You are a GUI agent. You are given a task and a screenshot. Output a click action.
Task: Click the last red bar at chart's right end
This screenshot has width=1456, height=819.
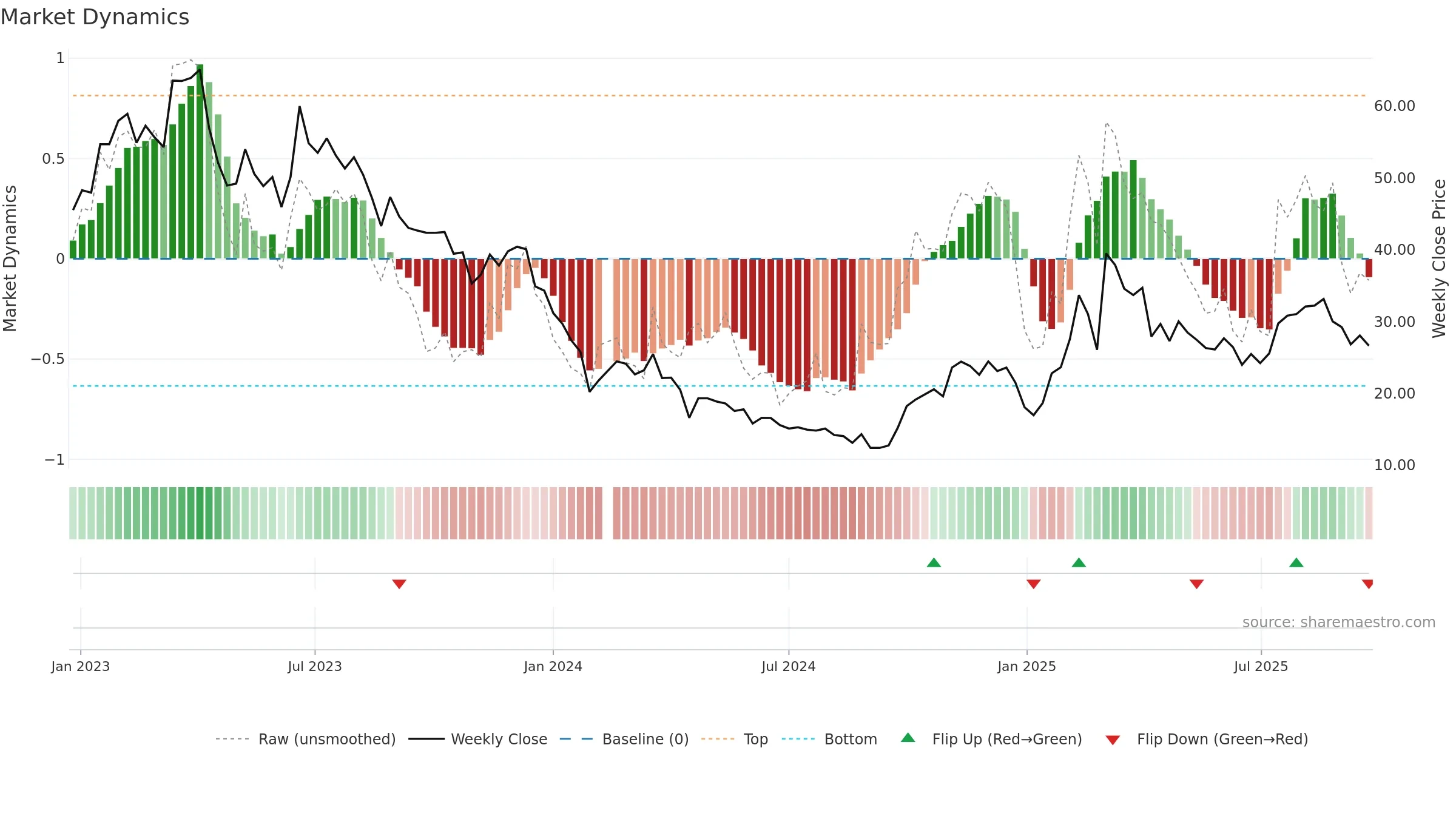[1369, 268]
